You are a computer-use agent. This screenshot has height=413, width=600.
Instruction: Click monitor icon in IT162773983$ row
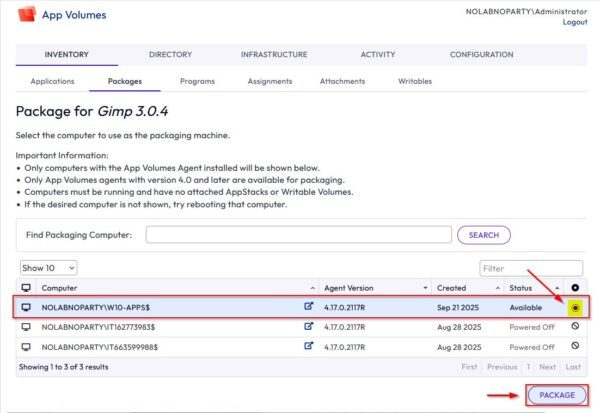coord(26,327)
